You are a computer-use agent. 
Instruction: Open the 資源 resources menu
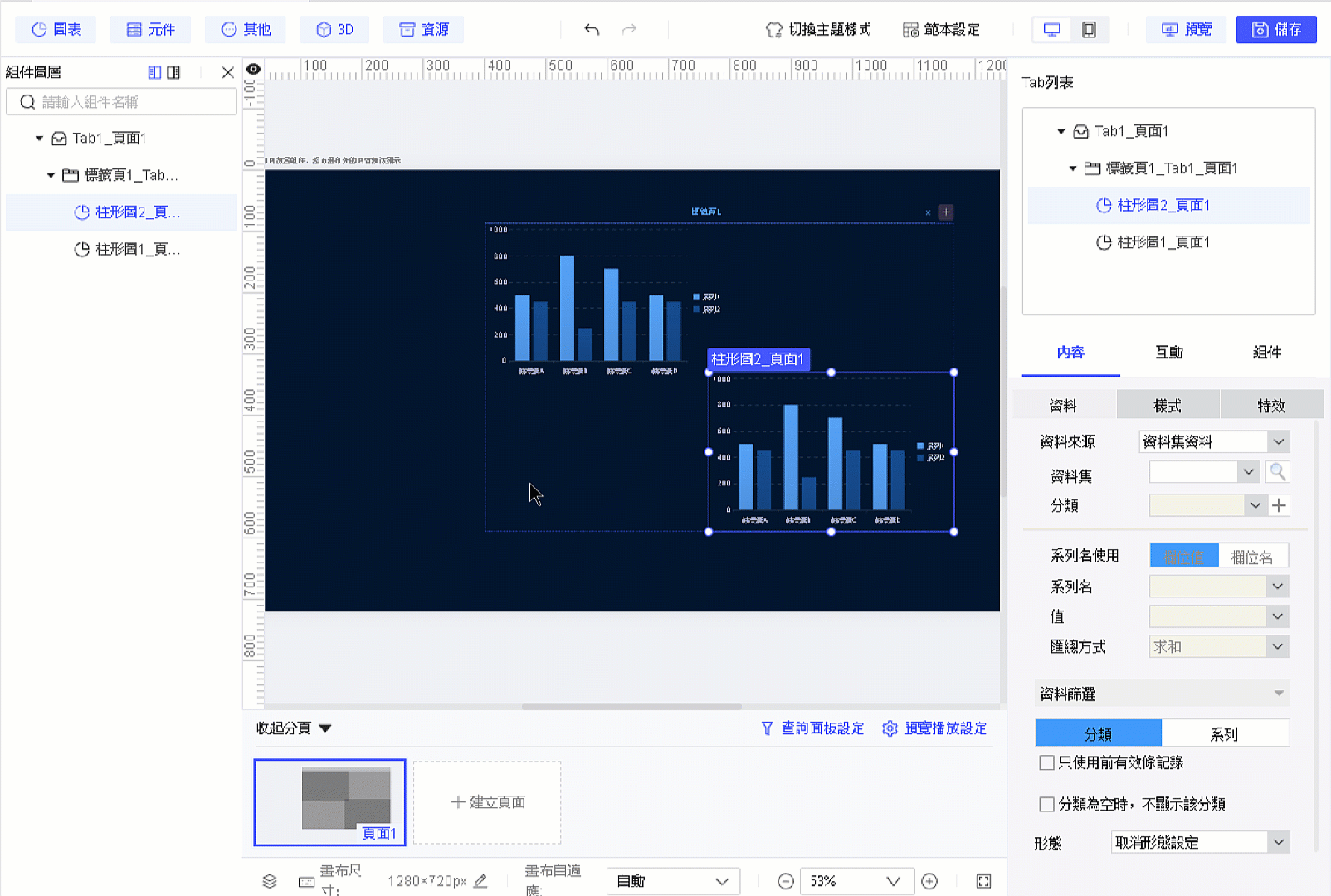click(424, 30)
